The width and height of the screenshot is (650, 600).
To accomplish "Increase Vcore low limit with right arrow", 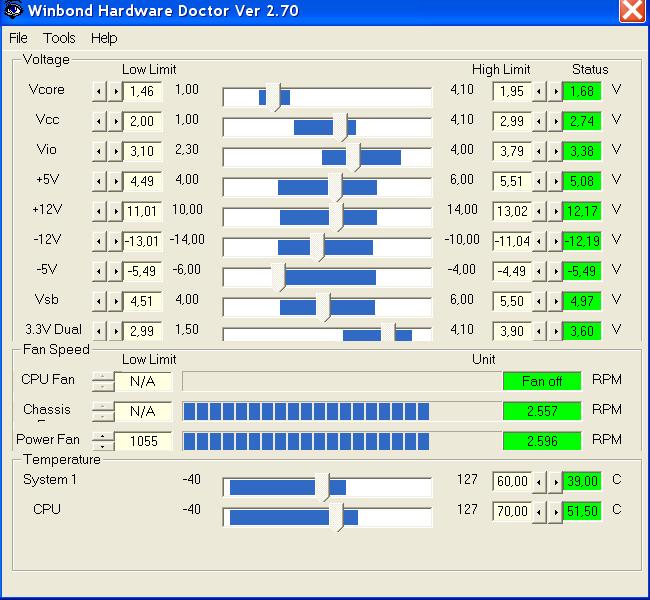I will pyautogui.click(x=116, y=91).
